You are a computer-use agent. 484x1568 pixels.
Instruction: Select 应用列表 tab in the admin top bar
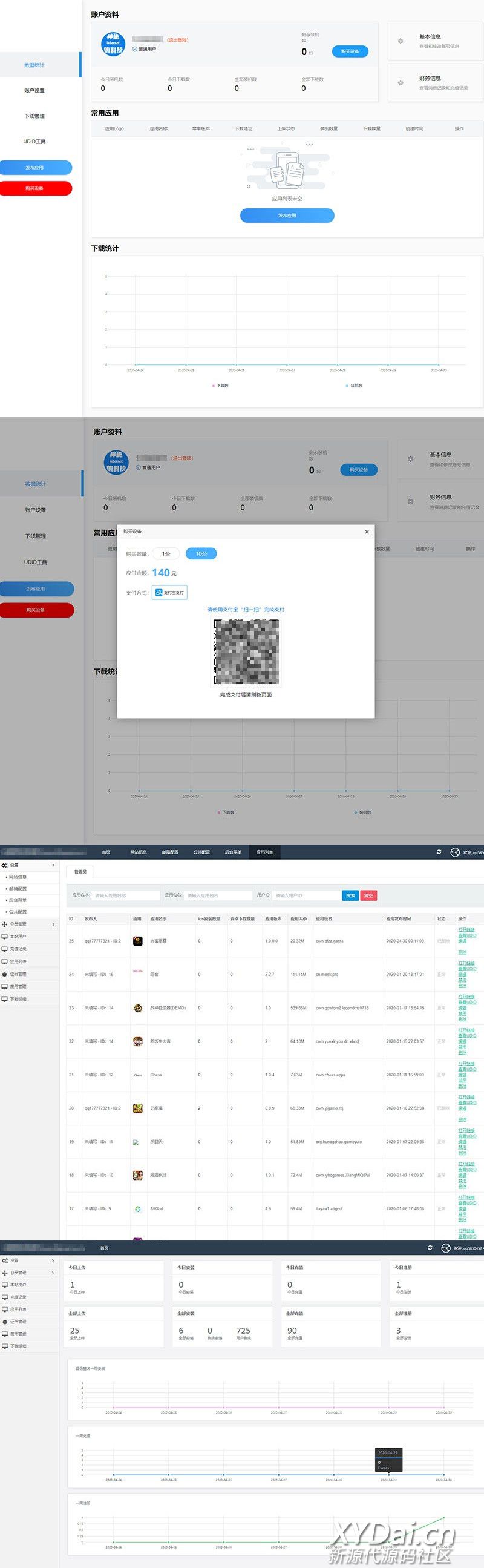click(265, 852)
